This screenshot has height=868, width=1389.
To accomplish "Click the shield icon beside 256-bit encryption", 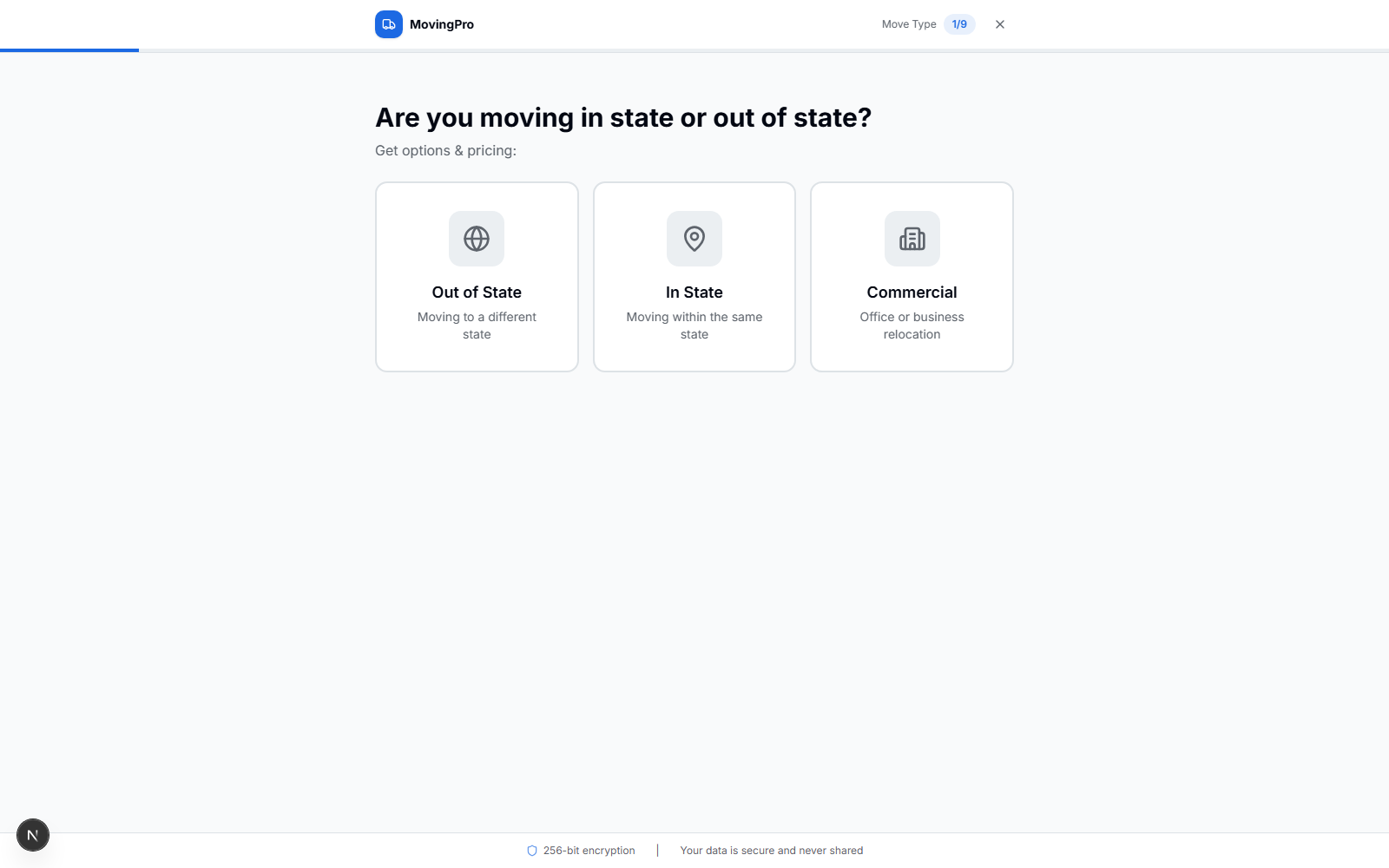I will pos(532,851).
